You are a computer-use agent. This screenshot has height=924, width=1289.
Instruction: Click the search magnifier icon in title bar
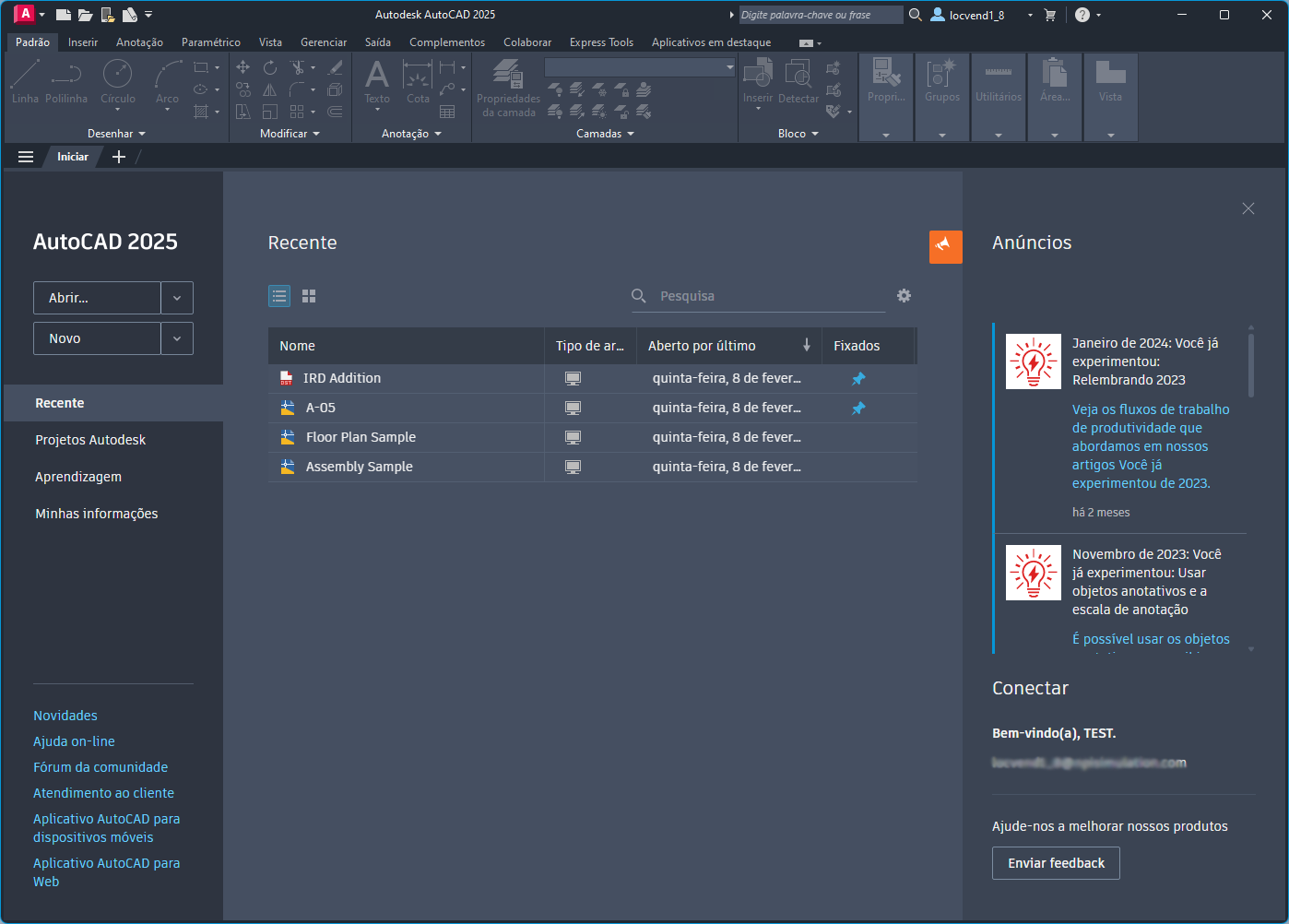tap(916, 15)
